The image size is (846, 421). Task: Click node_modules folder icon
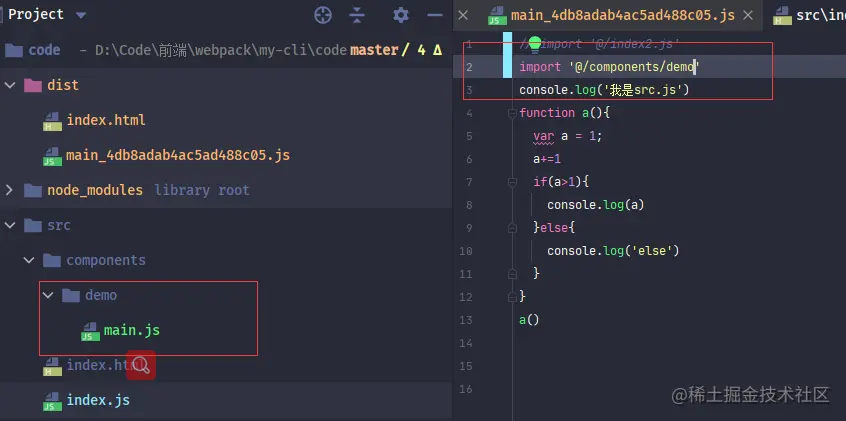33,190
